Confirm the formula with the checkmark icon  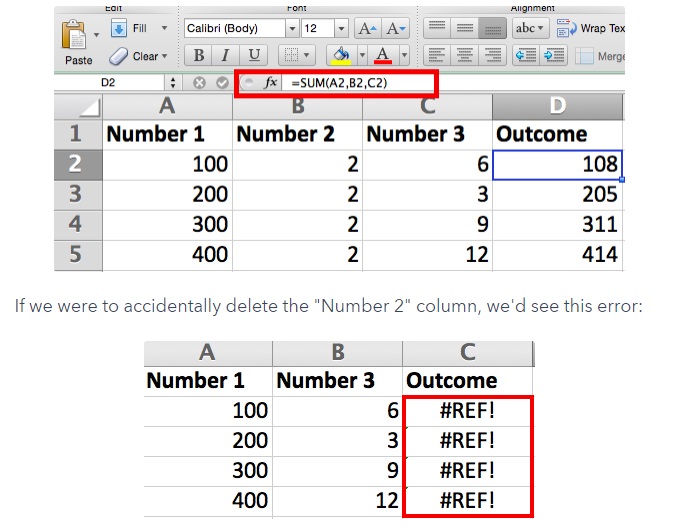(x=222, y=83)
